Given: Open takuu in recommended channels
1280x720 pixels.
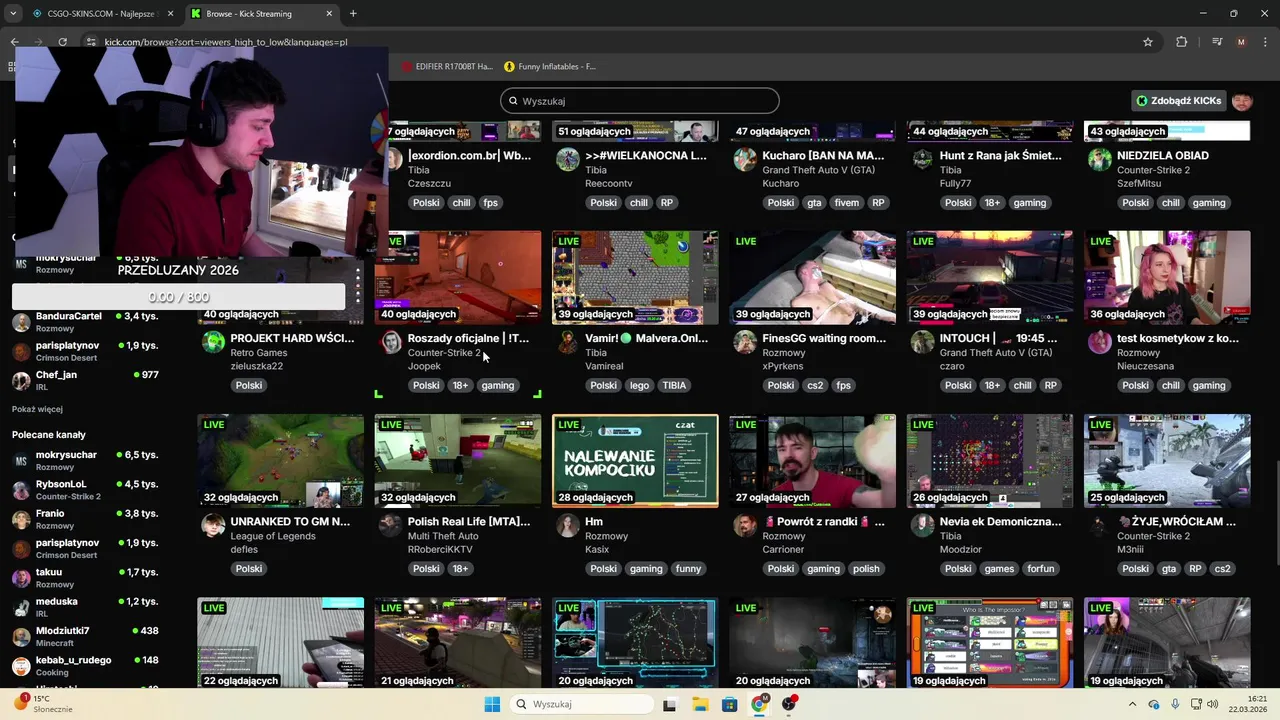Looking at the screenshot, I should [87, 578].
